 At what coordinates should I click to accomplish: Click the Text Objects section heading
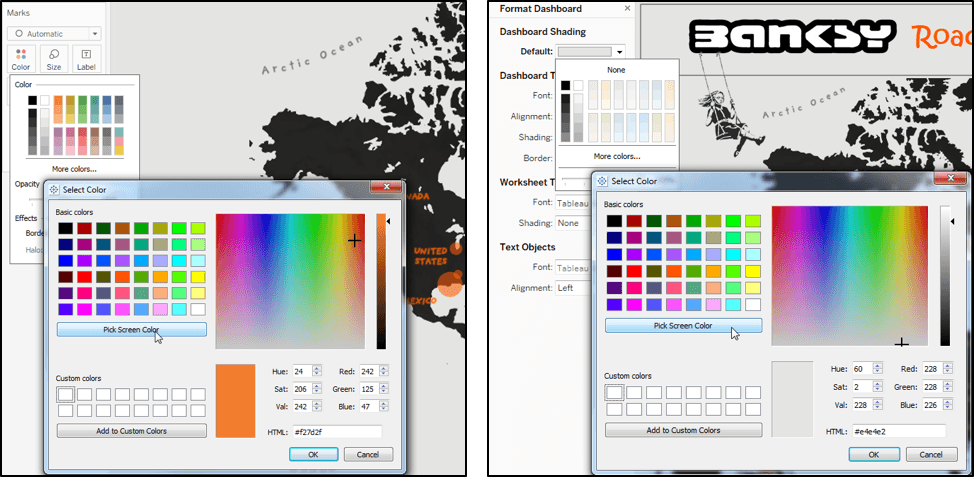click(x=527, y=247)
